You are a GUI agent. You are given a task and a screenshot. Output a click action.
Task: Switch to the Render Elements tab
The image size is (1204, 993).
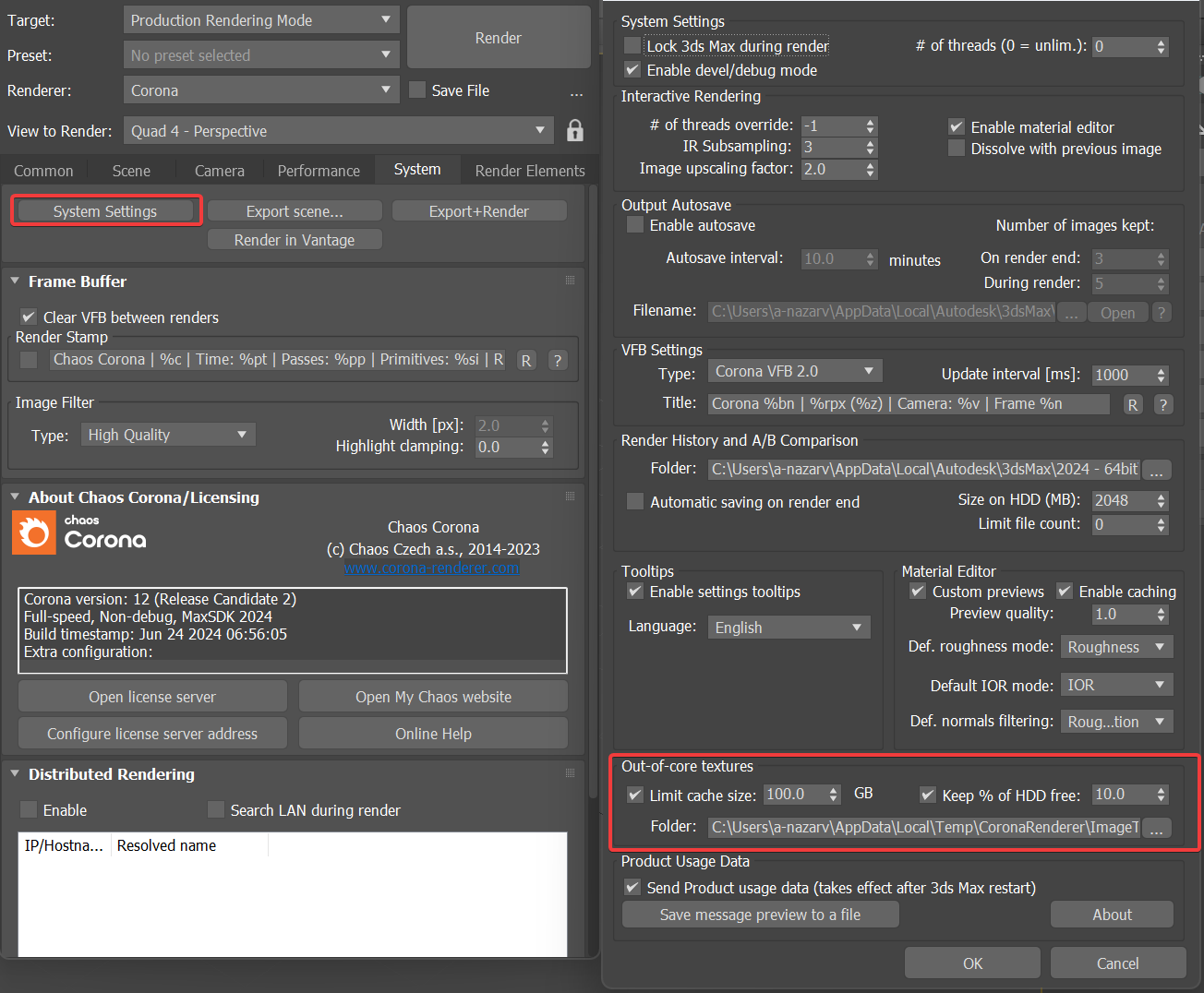(530, 170)
